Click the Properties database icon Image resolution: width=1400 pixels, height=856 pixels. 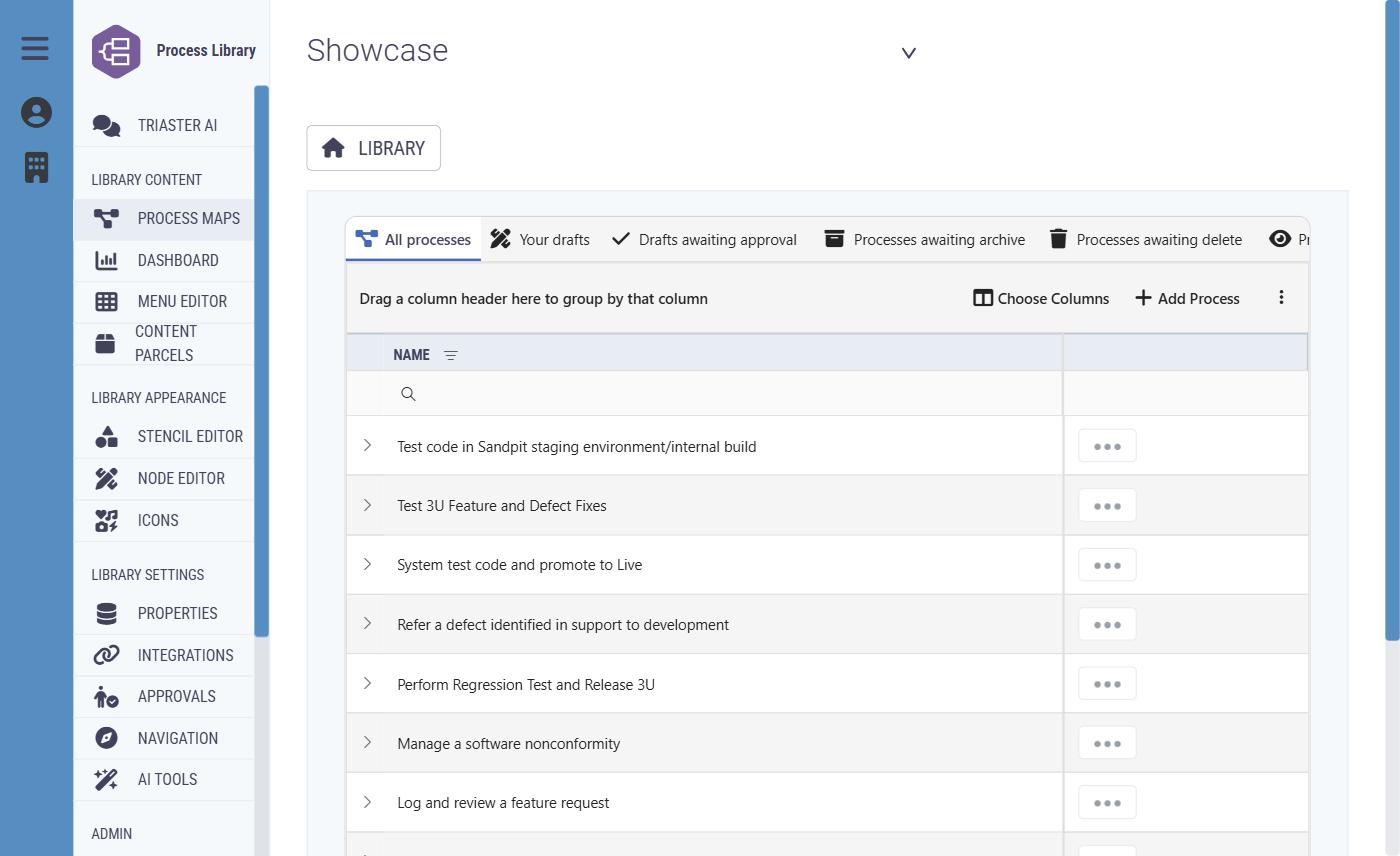click(x=106, y=613)
